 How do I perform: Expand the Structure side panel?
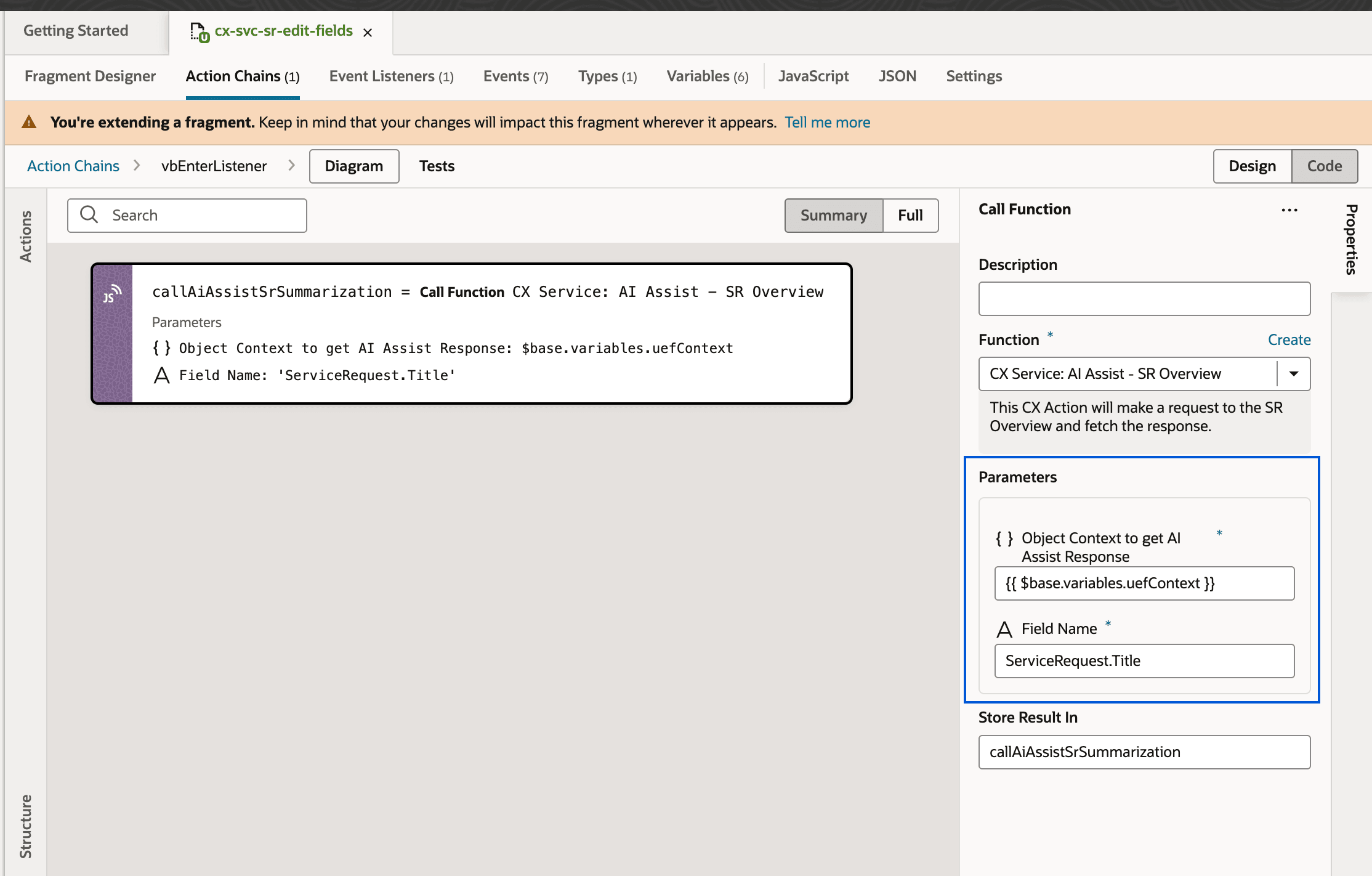[25, 825]
